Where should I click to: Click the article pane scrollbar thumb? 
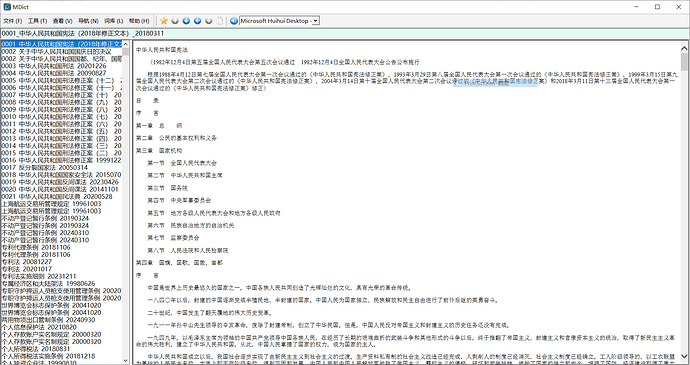tap(684, 62)
